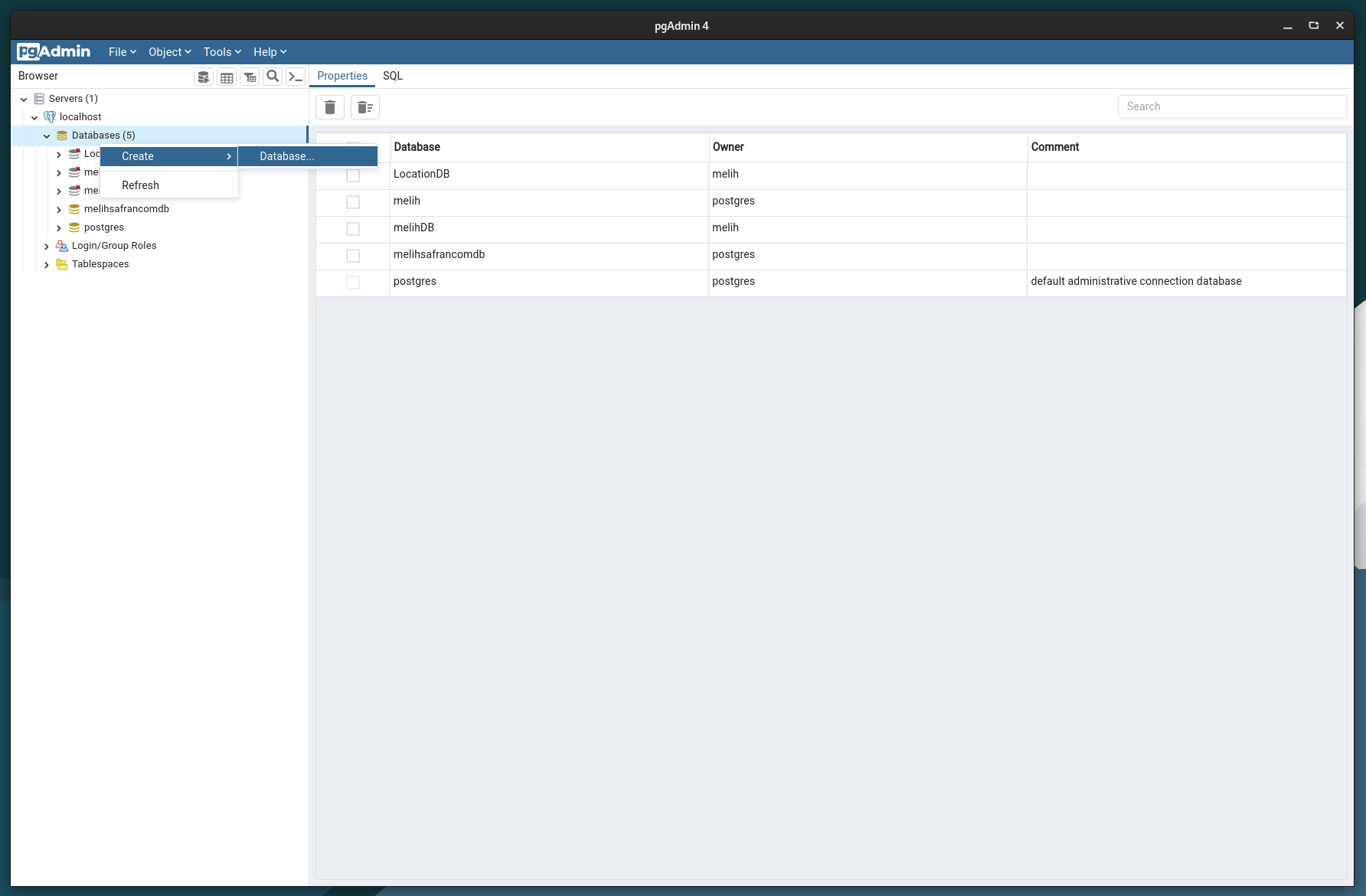Open the Query Tool icon in Browser toolbar
Viewport: 1366px width, 896px height.
204,77
